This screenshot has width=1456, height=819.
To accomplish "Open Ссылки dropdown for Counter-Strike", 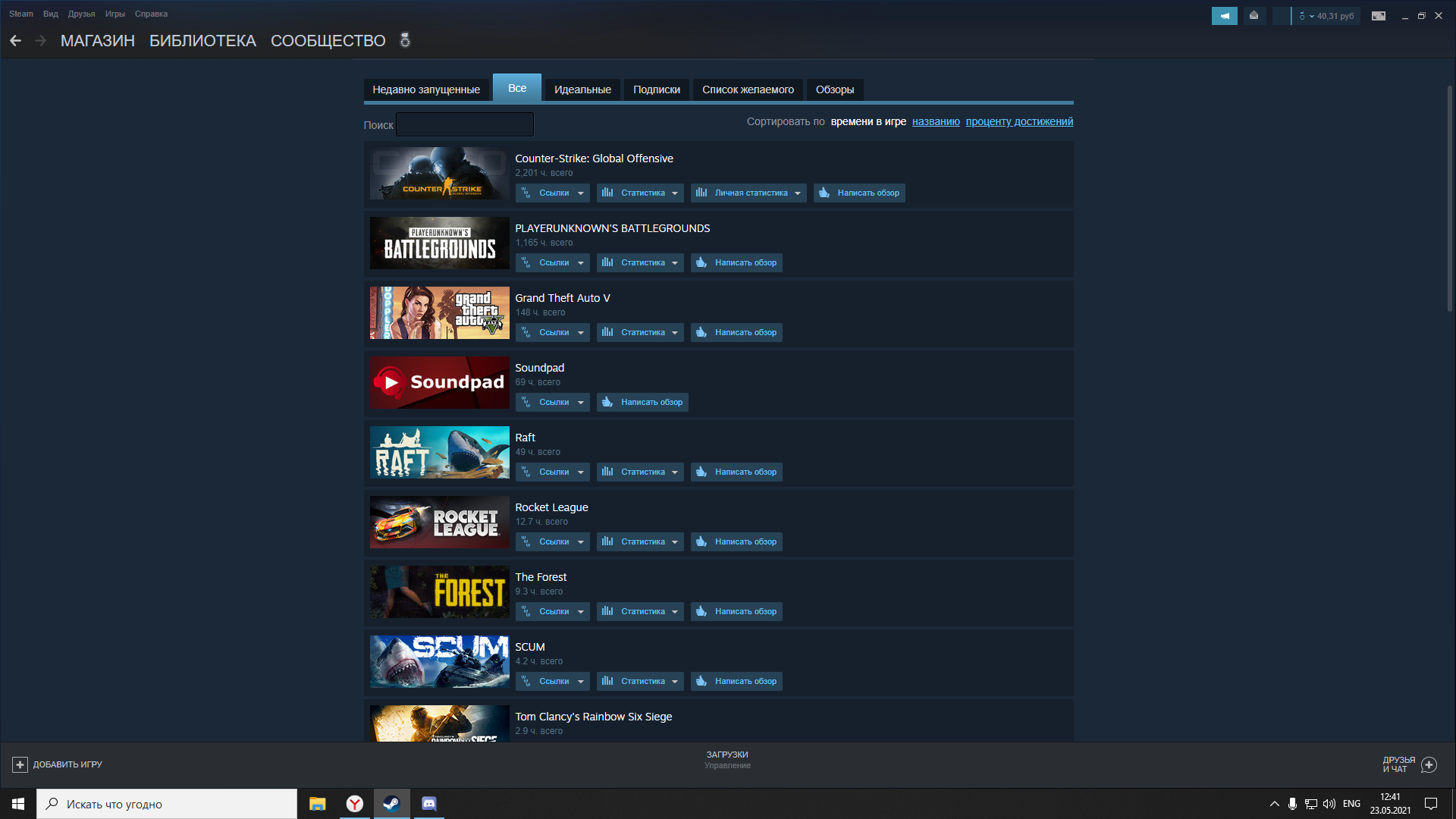I will pos(553,193).
